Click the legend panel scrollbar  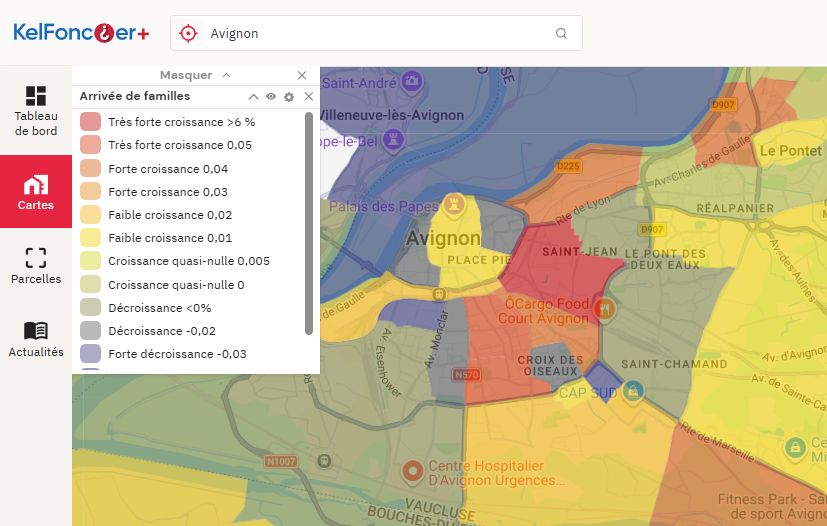[x=309, y=222]
